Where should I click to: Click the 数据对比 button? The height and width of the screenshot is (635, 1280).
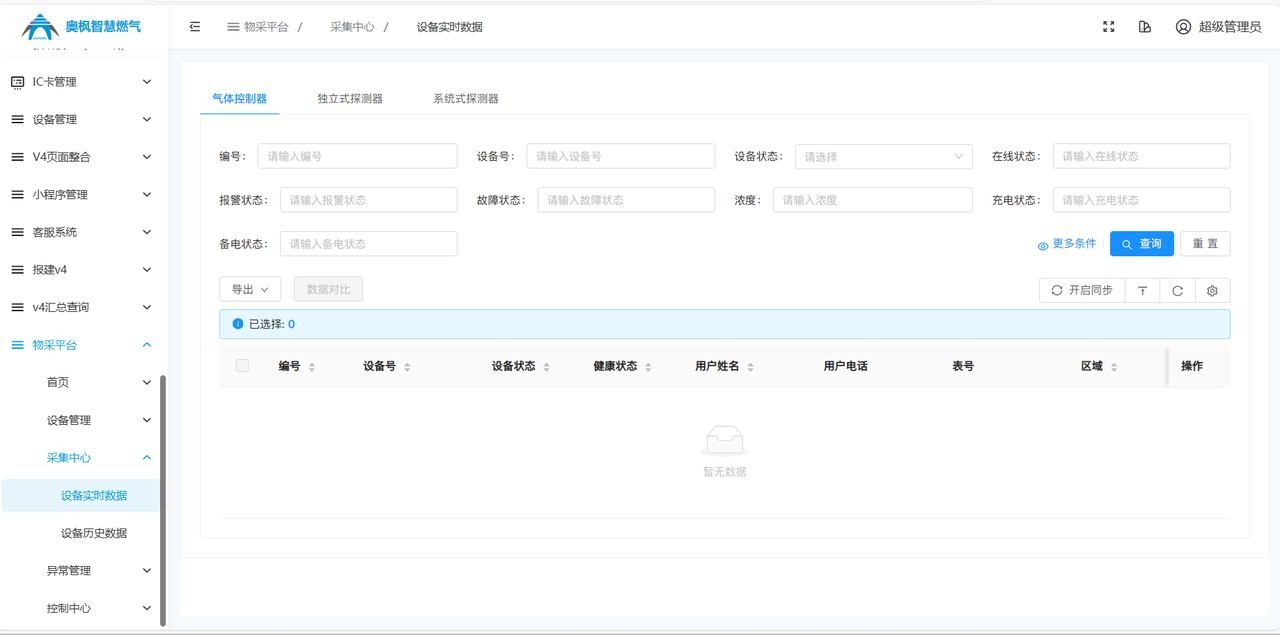point(328,289)
